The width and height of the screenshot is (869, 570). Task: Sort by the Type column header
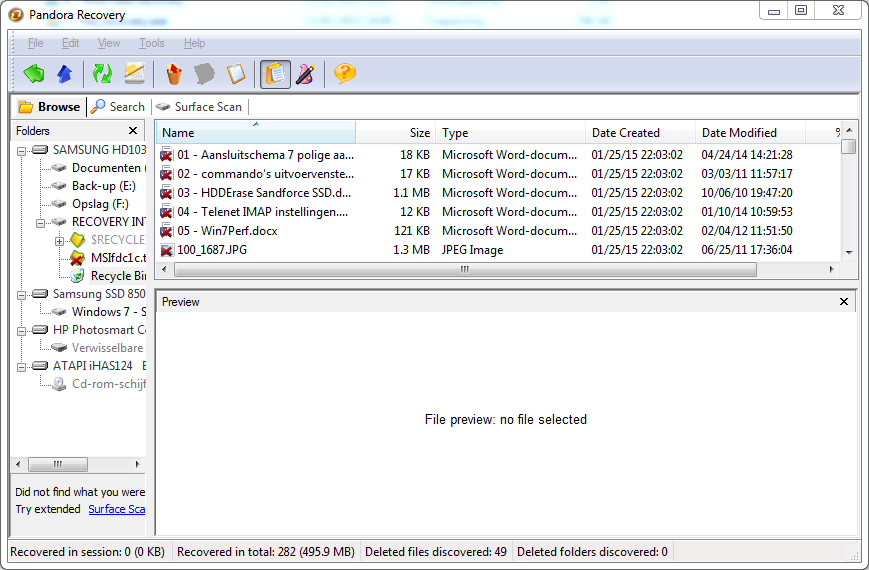510,133
